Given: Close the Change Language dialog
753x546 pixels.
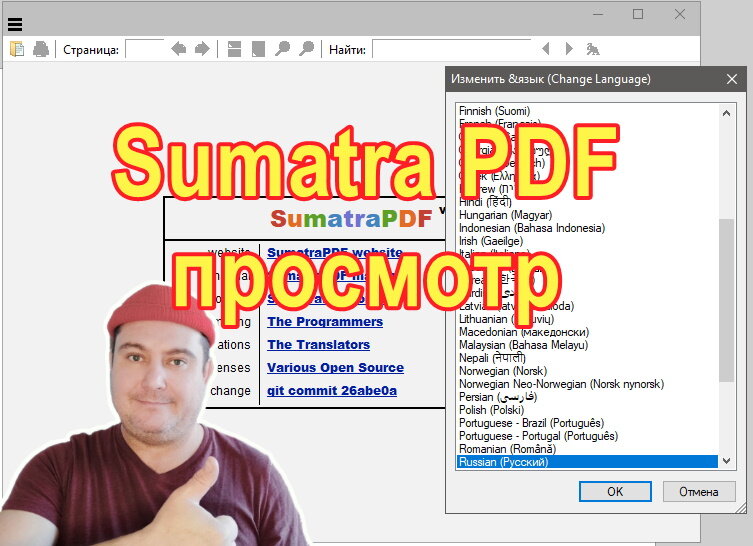Looking at the screenshot, I should (732, 79).
